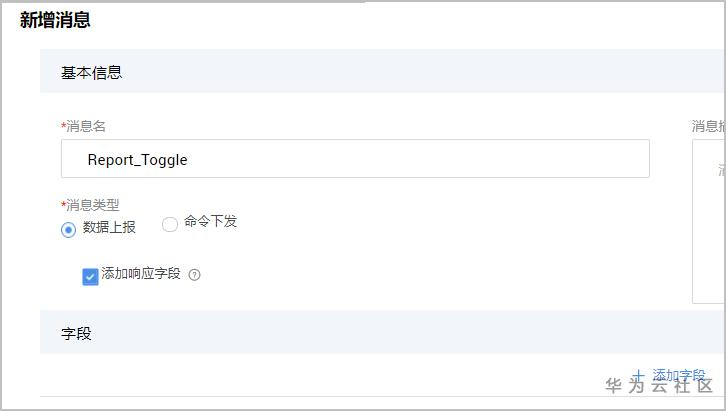Click the red asterisk before 消息名
Screen dimensions: 726x411
tap(63, 125)
